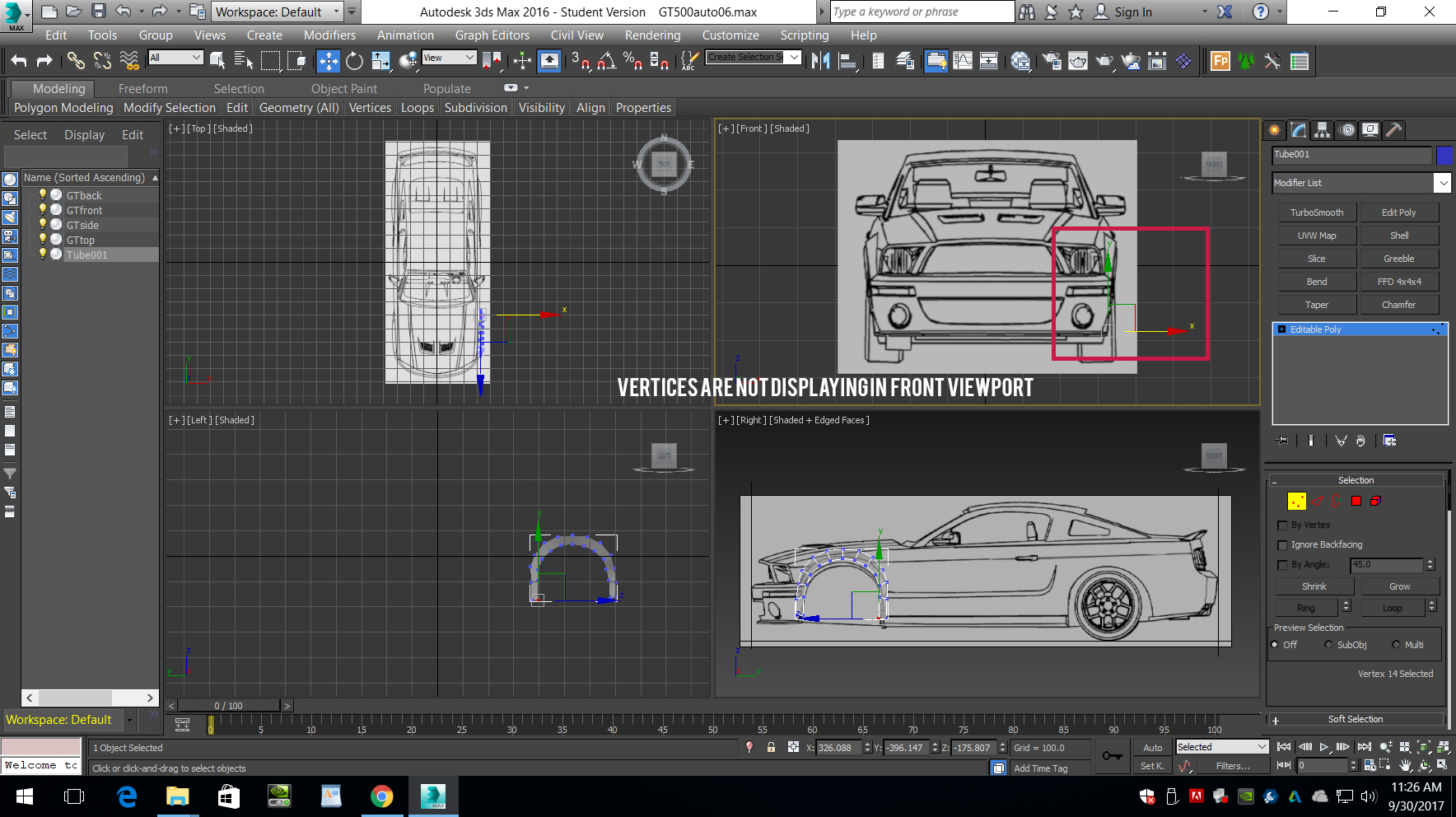Collapse the Selection rollout header

[x=1356, y=480]
